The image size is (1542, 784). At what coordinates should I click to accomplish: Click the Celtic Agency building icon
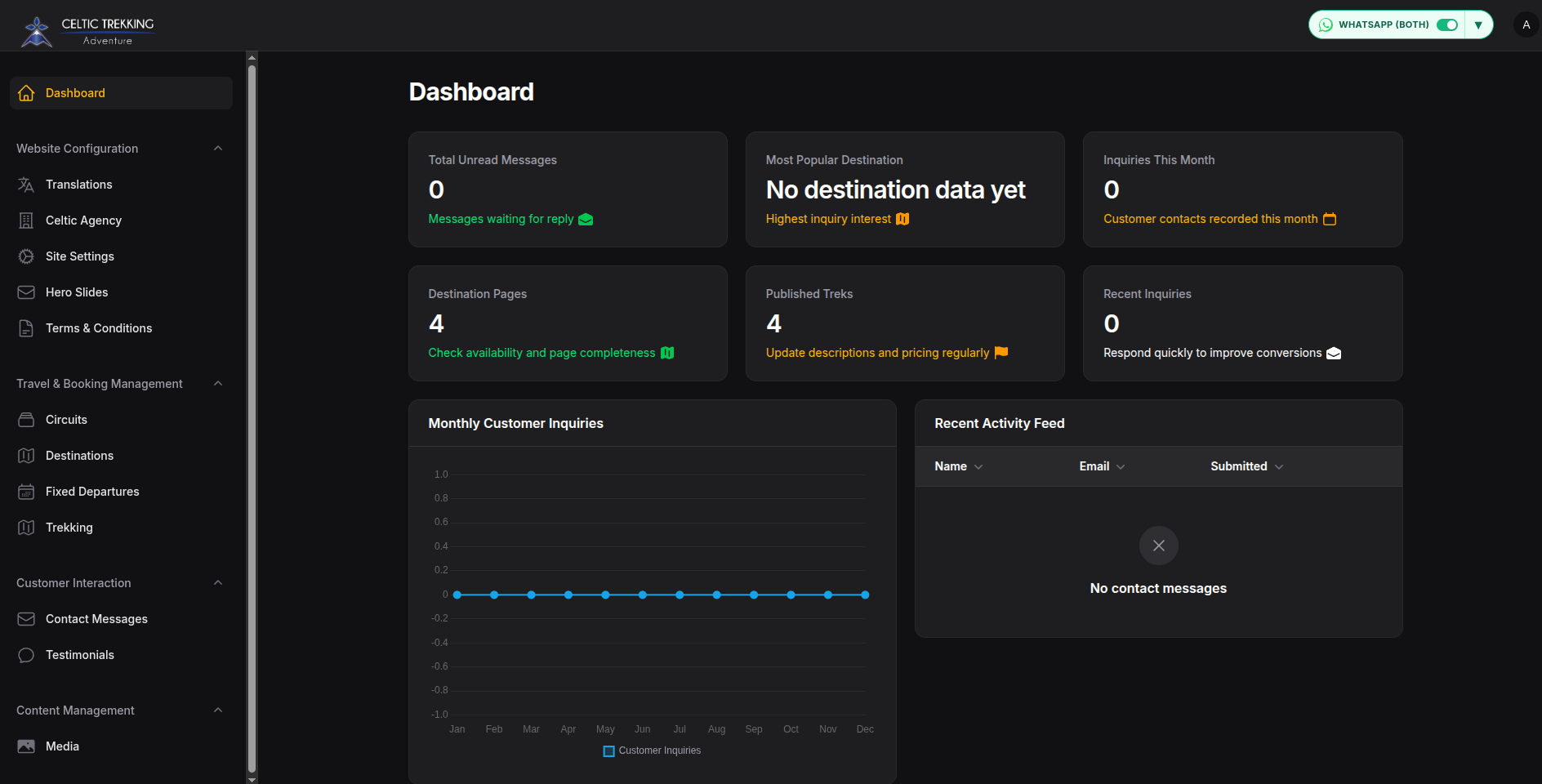click(x=26, y=220)
